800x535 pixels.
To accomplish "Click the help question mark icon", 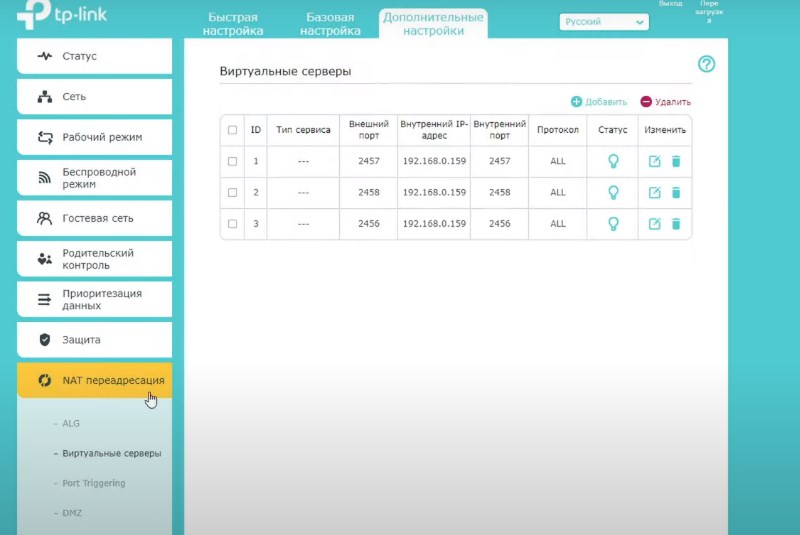I will click(707, 64).
